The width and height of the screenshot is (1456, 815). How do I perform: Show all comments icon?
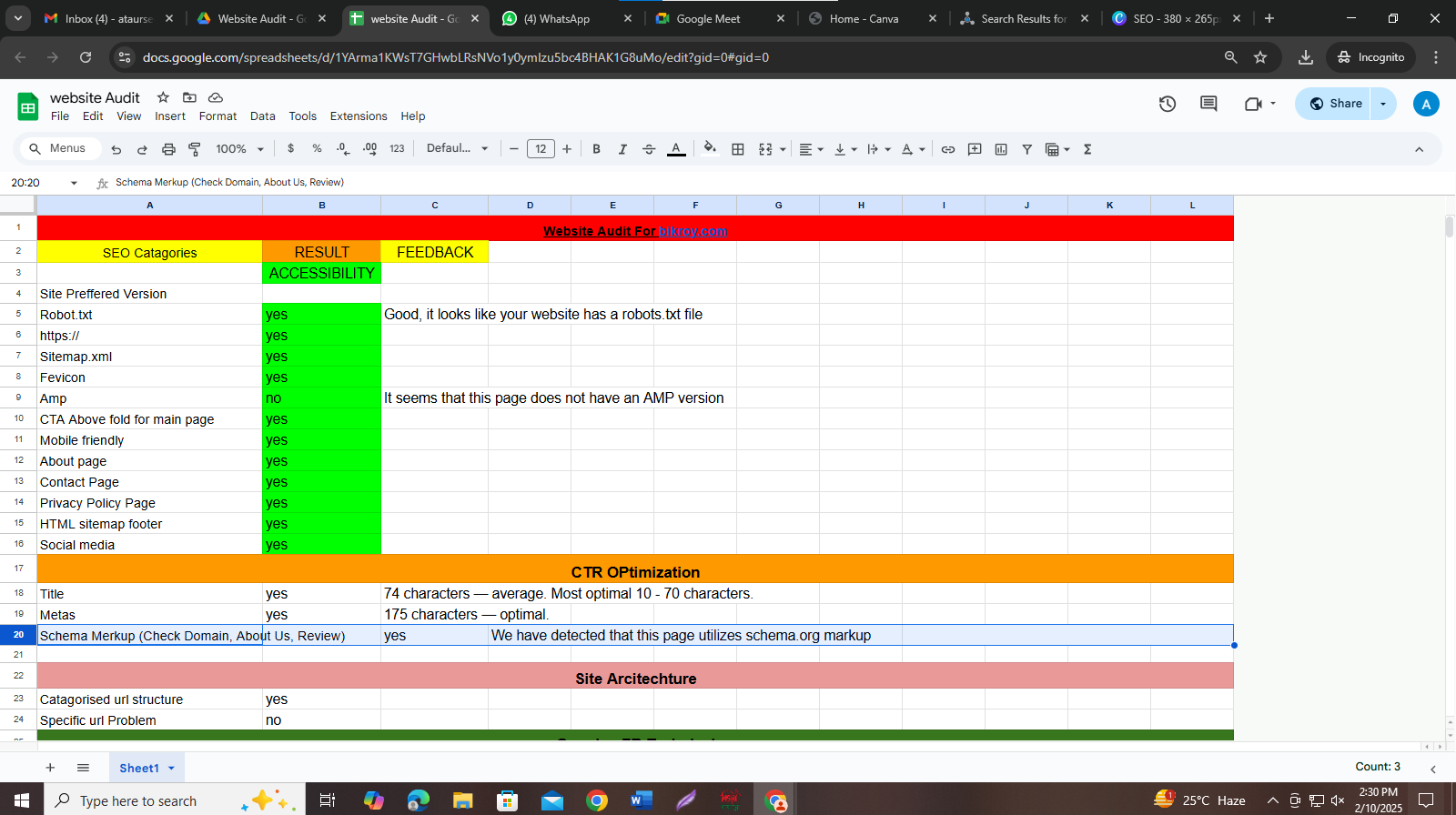point(1208,104)
